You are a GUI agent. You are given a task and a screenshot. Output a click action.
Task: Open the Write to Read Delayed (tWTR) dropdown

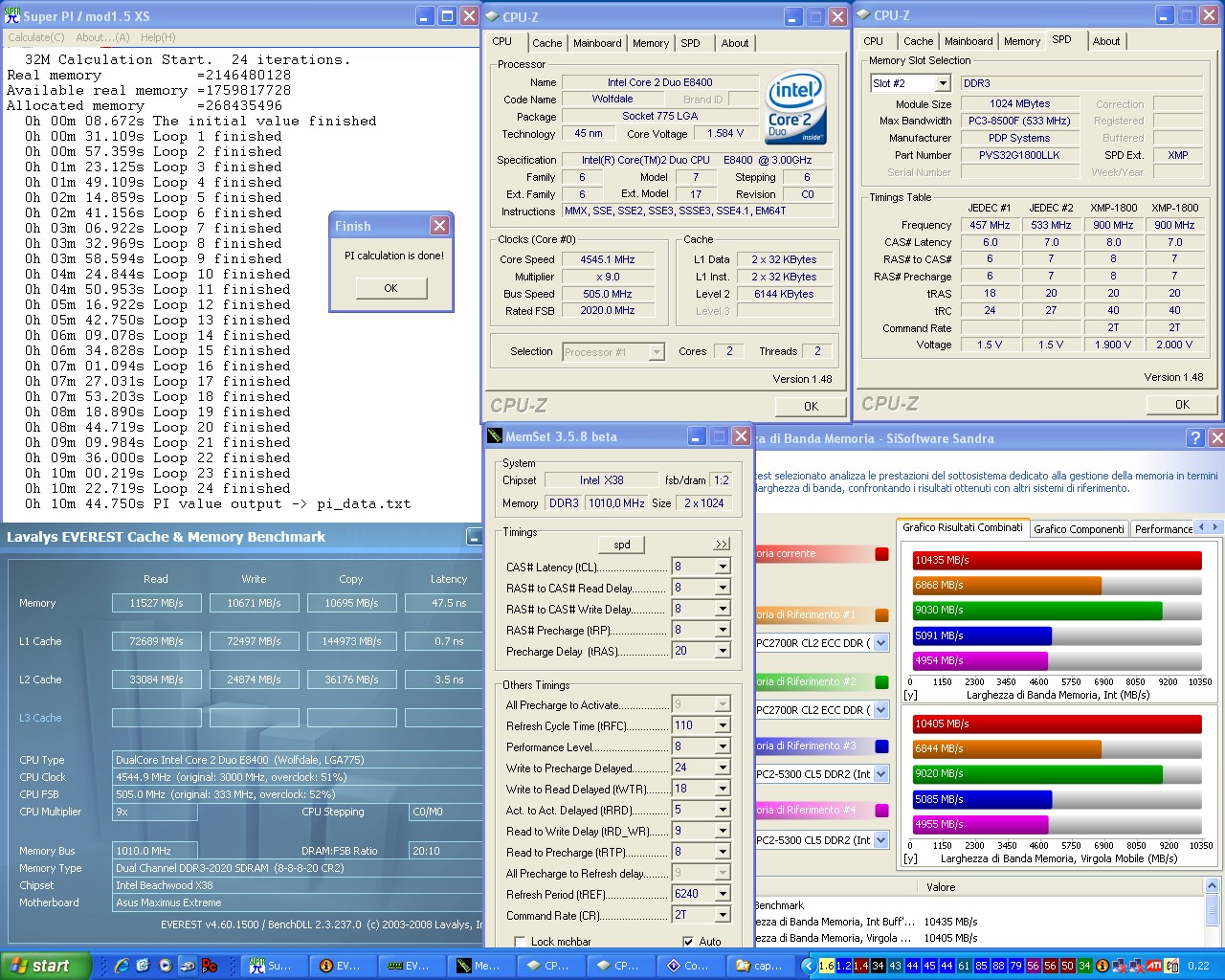coord(723,789)
